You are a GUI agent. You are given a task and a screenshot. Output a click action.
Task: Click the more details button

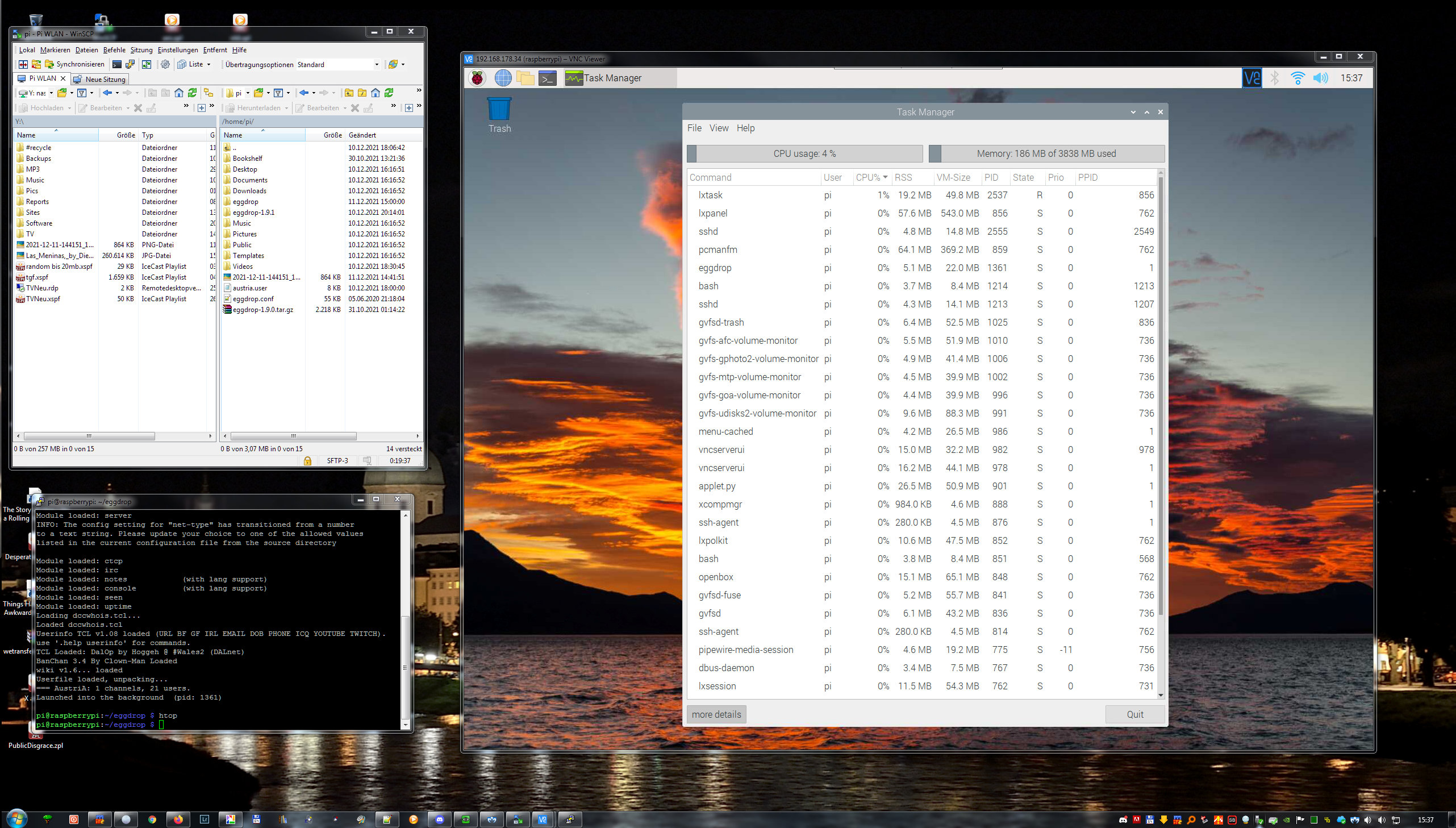click(x=715, y=714)
